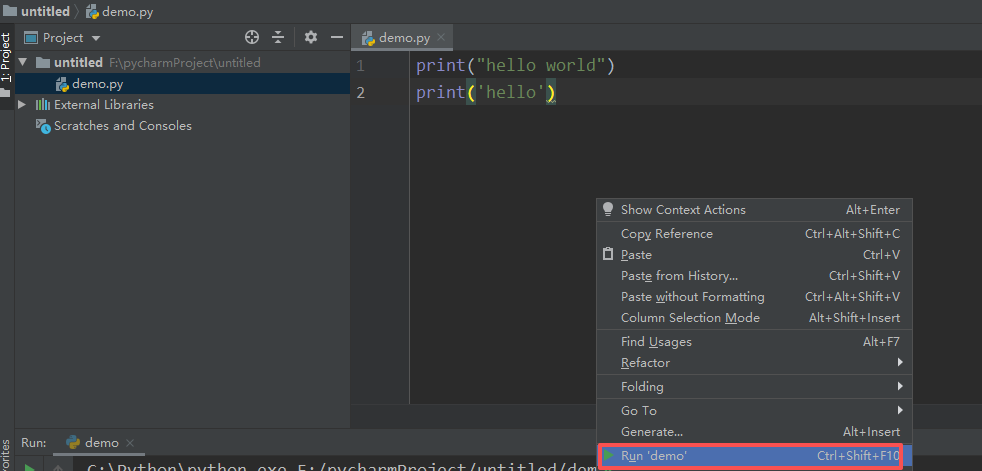Click the Scratches and Consoles icon

click(x=43, y=126)
